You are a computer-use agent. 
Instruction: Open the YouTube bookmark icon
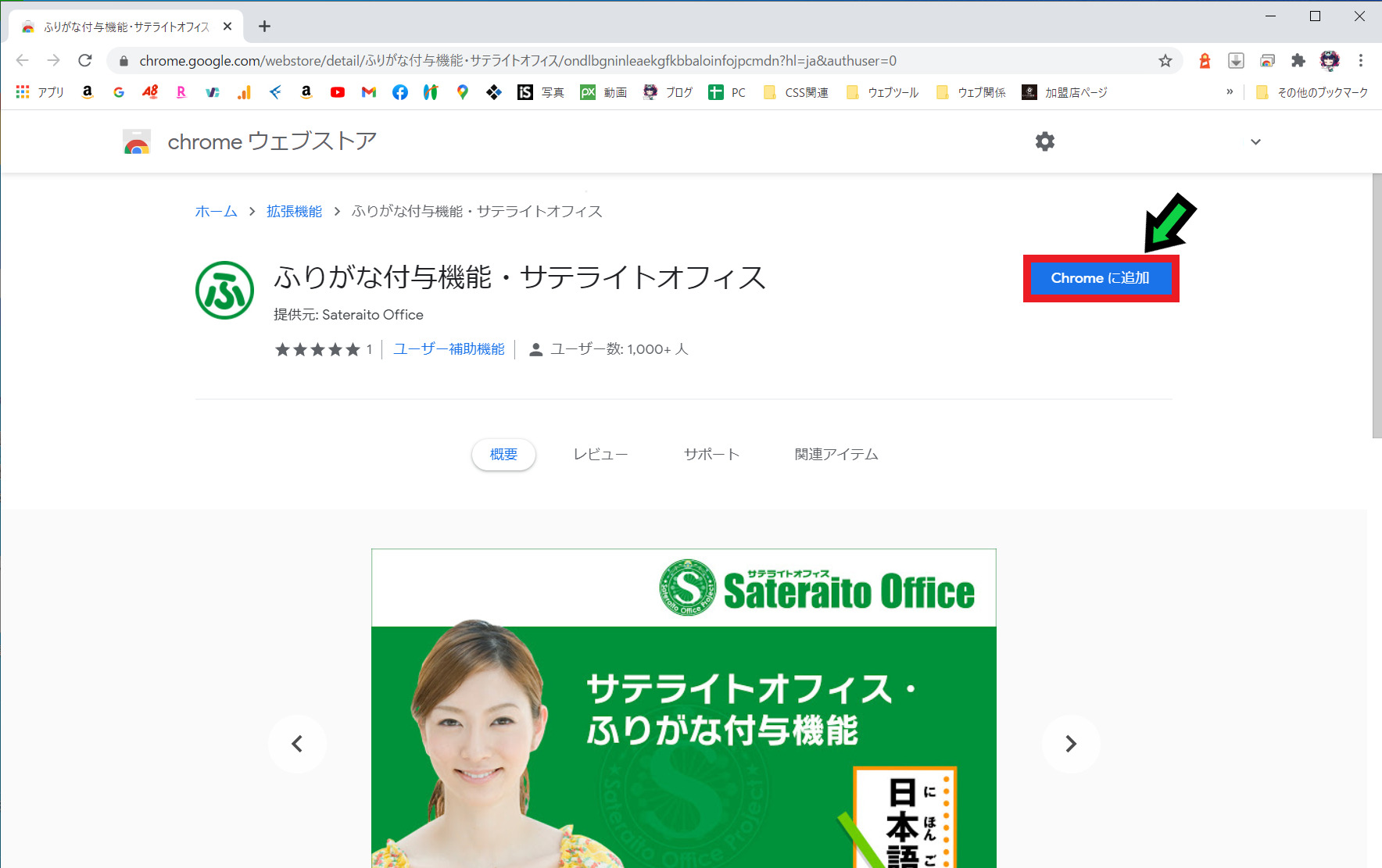(x=338, y=92)
